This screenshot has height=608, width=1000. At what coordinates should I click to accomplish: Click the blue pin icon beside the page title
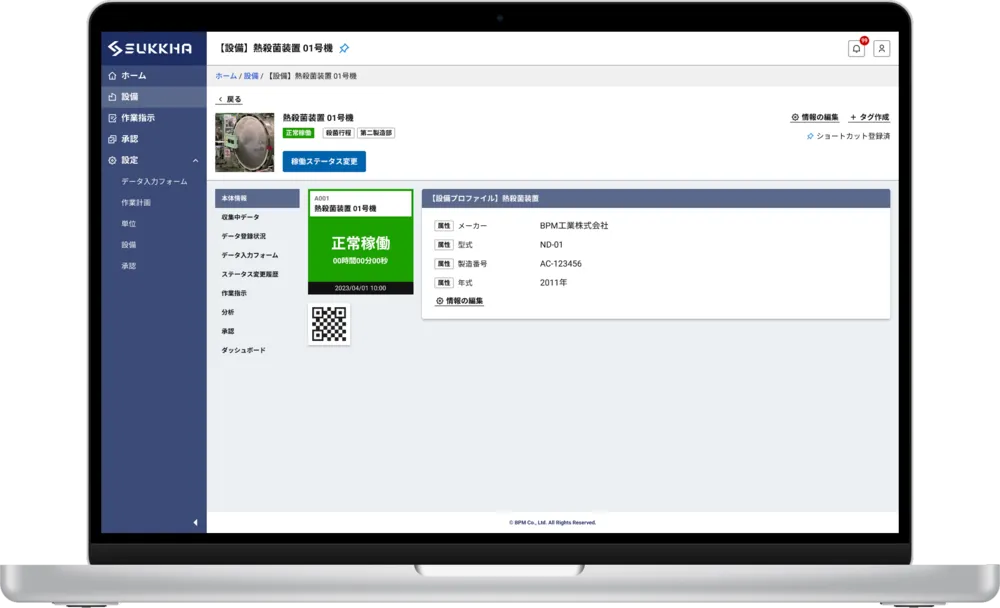point(344,48)
